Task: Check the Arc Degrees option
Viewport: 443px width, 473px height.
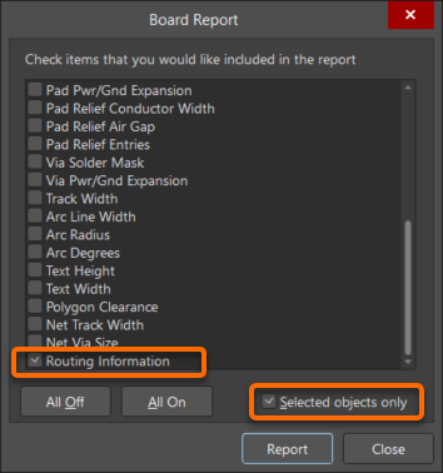Action: tap(35, 252)
